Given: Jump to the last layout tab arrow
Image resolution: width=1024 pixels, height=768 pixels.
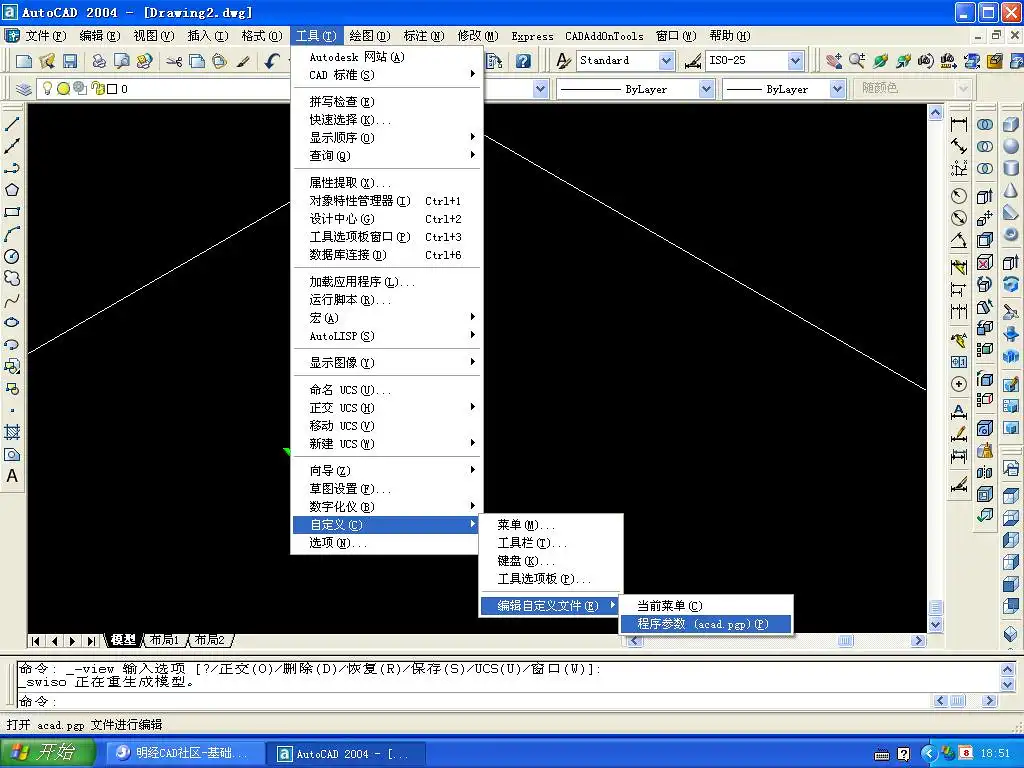Looking at the screenshot, I should pos(91,641).
